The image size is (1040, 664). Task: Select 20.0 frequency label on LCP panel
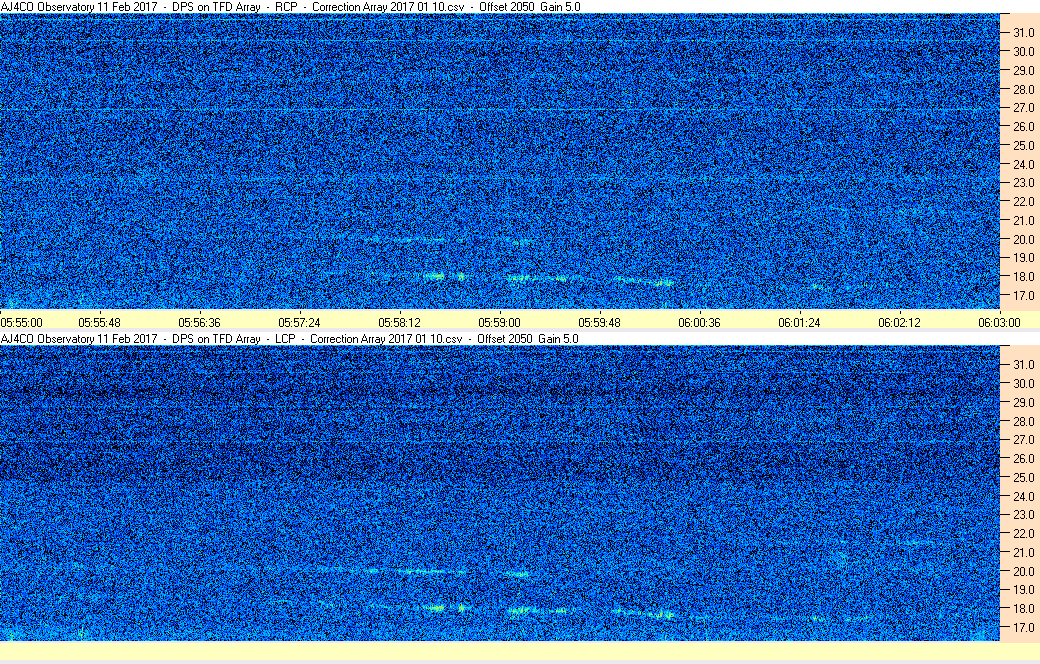pos(1023,571)
